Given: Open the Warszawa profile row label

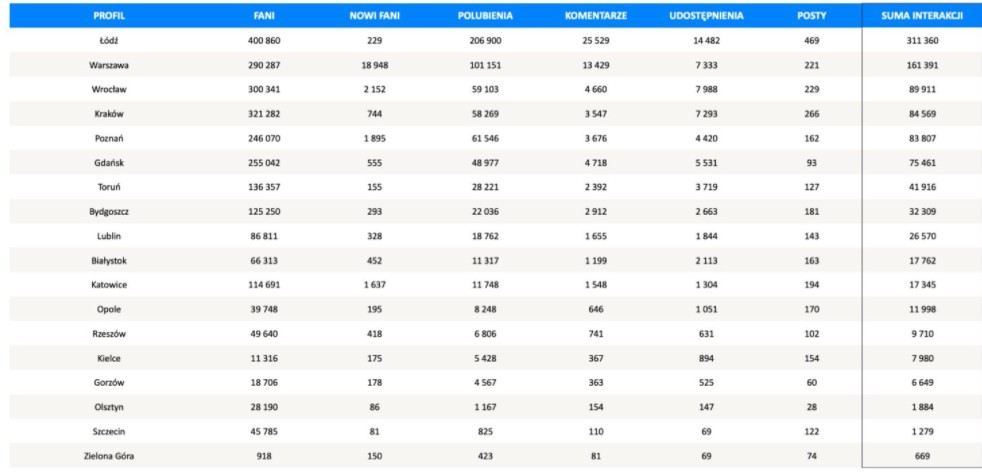Looking at the screenshot, I should pos(110,65).
